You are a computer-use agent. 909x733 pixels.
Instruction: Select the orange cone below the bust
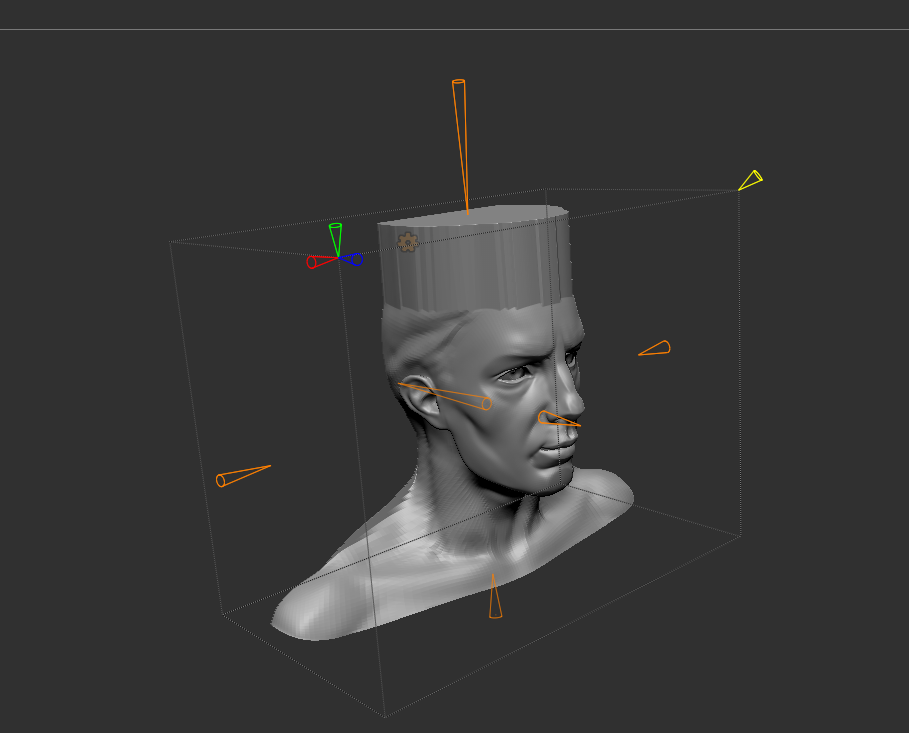coord(495,597)
